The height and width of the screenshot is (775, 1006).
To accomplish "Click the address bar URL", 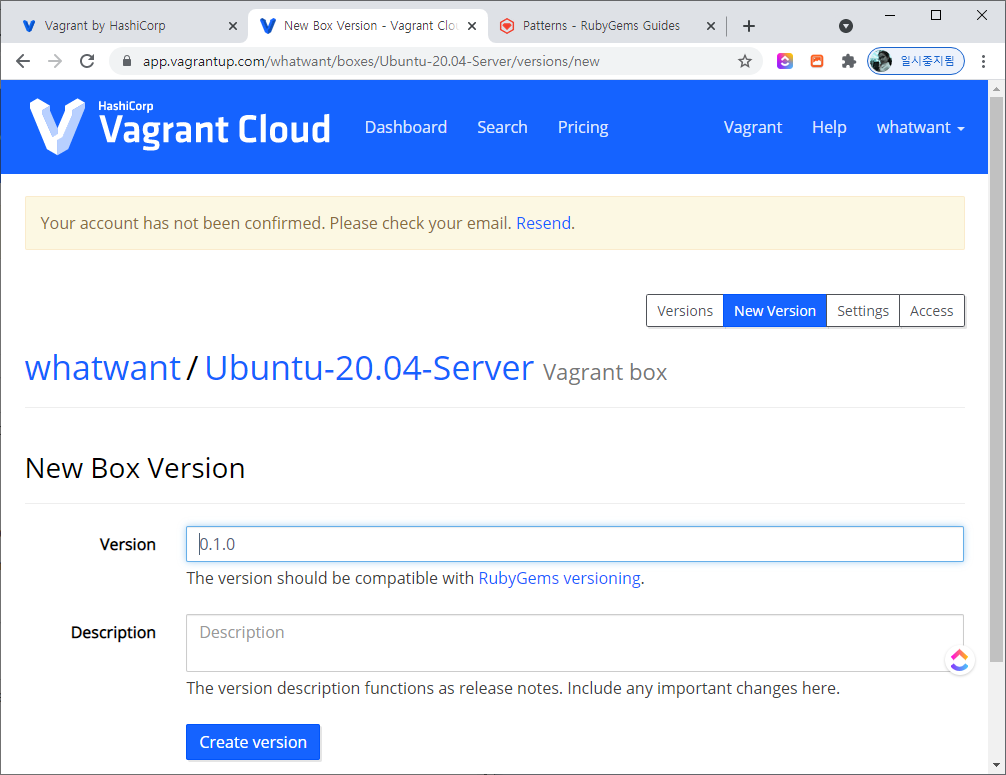I will pos(371,61).
